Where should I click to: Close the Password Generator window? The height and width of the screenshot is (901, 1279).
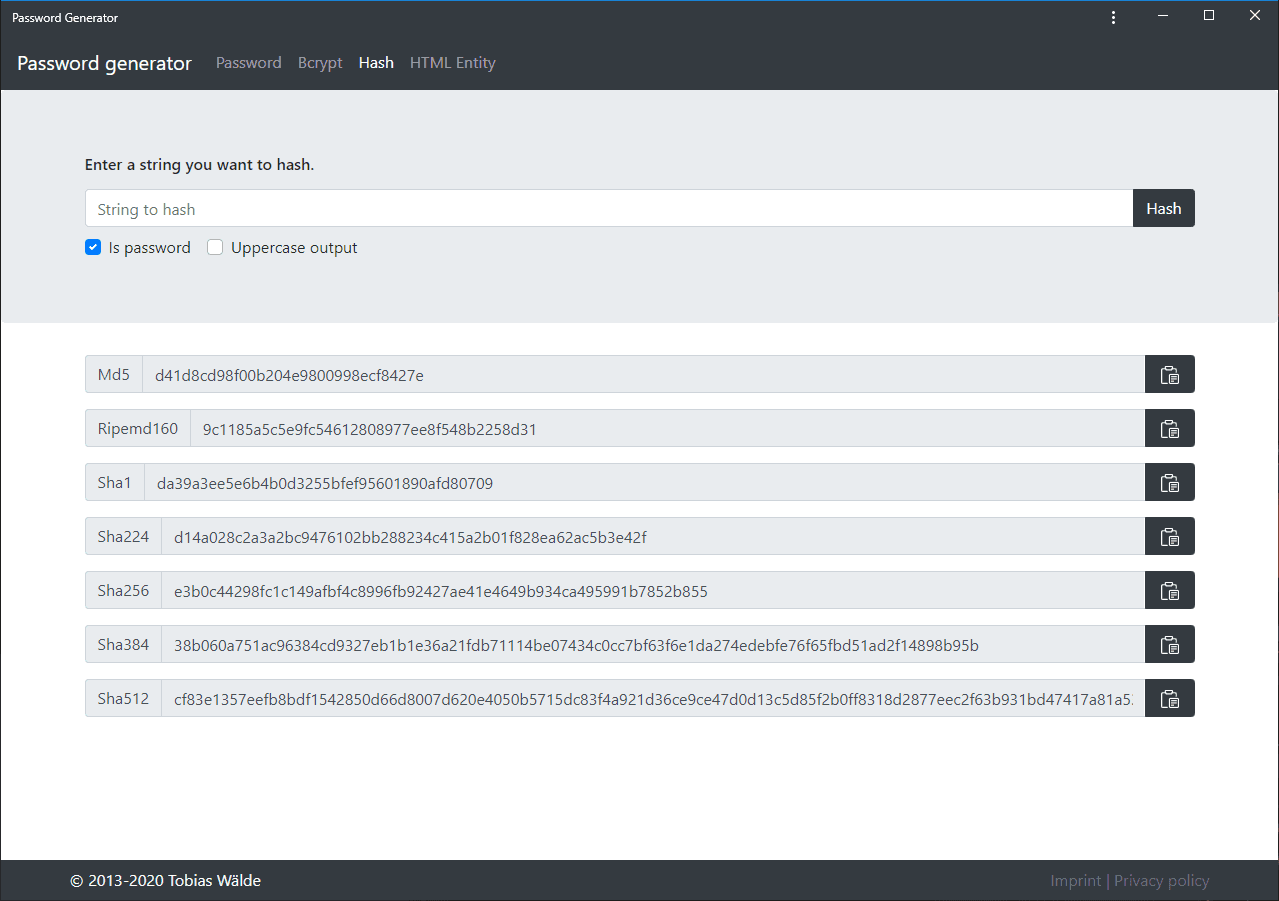click(1255, 16)
